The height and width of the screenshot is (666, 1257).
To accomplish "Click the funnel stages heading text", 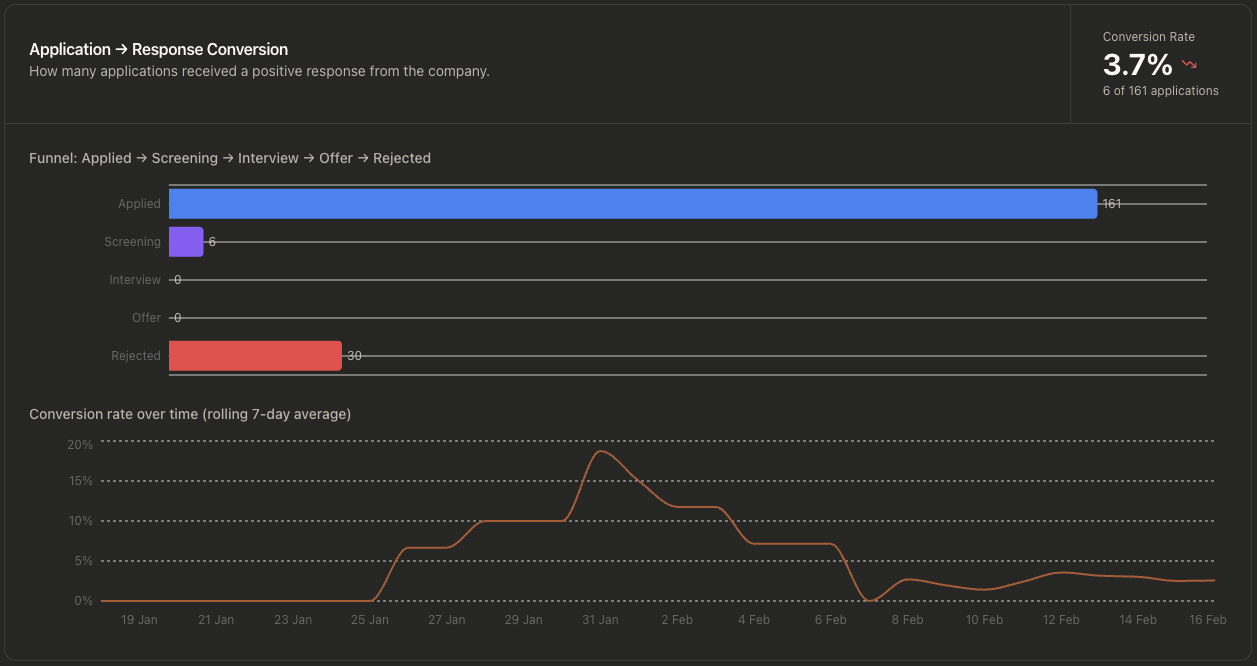I will point(230,158).
